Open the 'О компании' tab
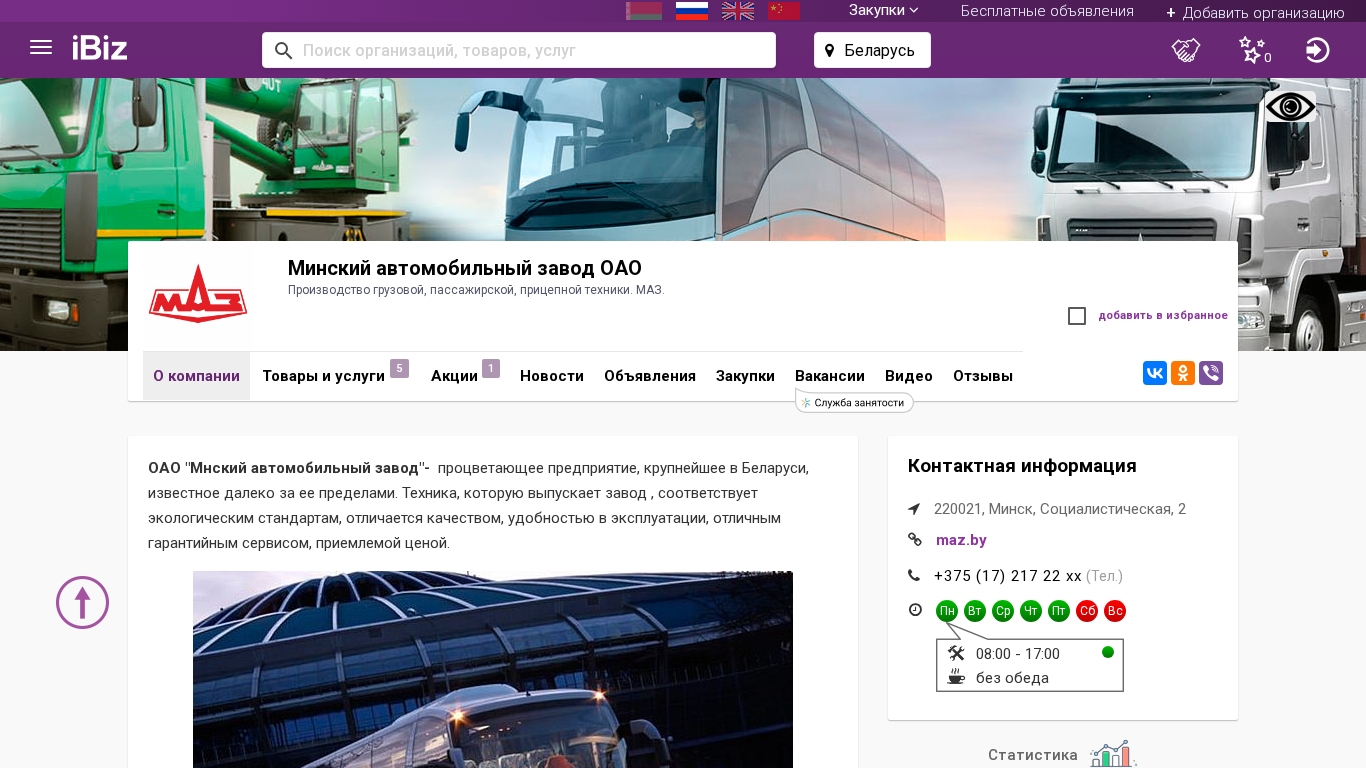The image size is (1366, 768). click(x=196, y=376)
